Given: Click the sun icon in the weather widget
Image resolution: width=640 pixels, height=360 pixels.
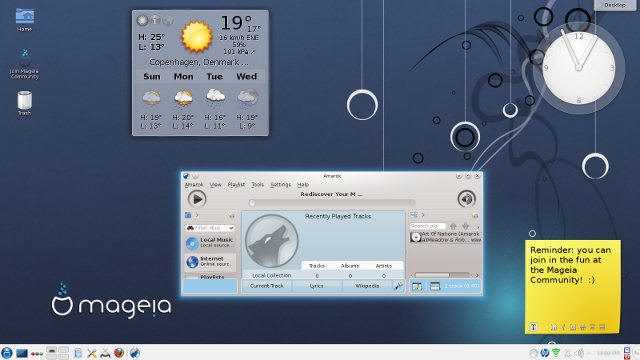Looking at the screenshot, I should (197, 37).
